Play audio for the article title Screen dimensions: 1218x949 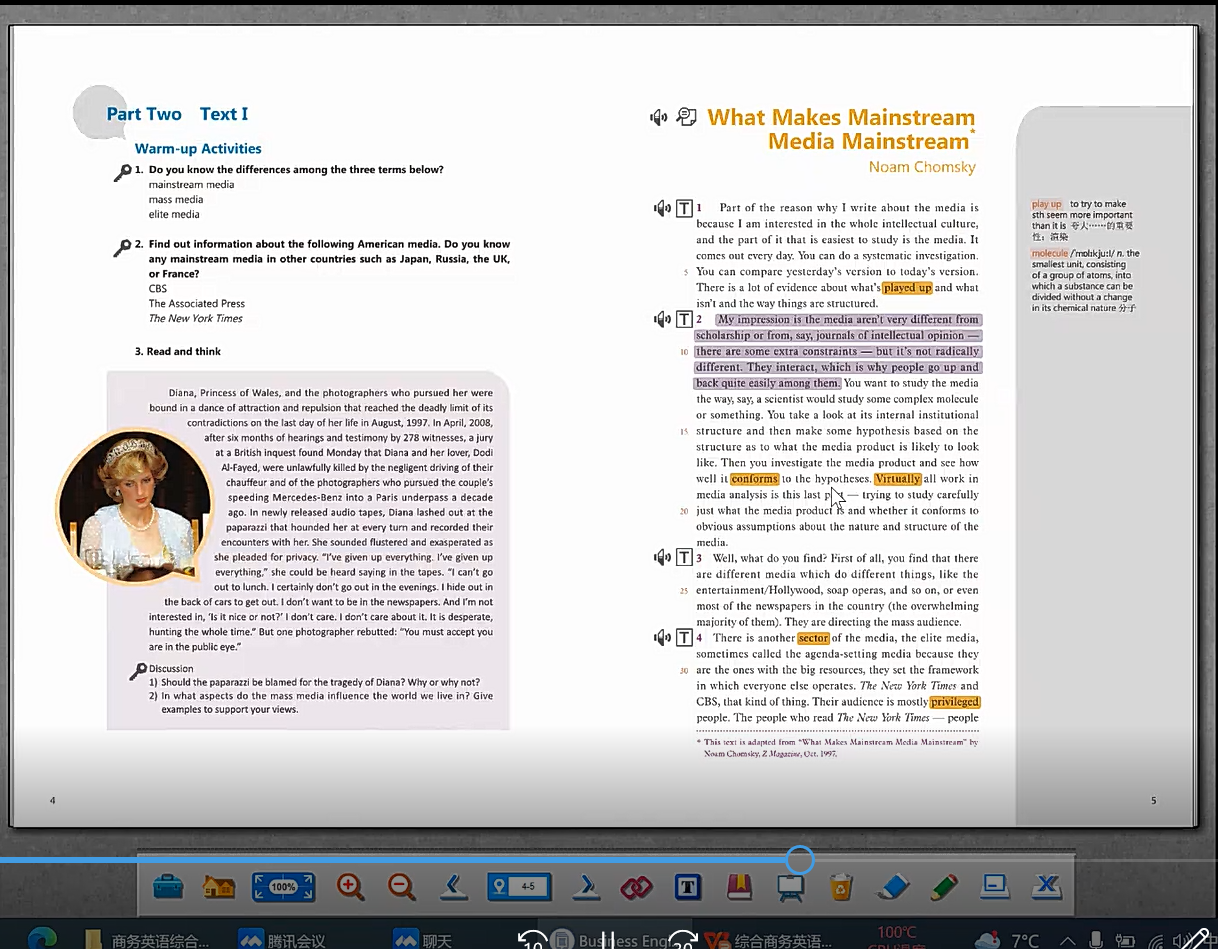click(x=658, y=118)
